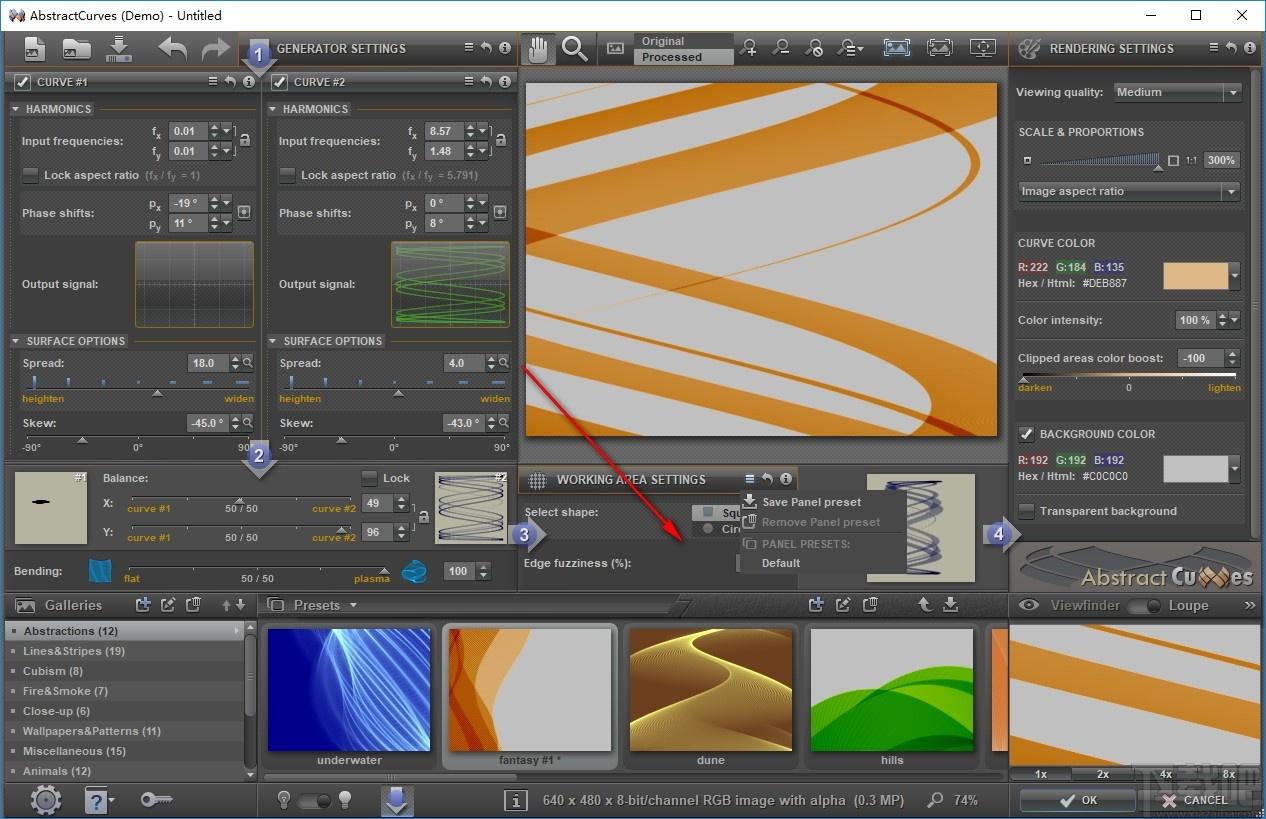Click the open folder toolbar icon
Image resolution: width=1266 pixels, height=819 pixels.
click(77, 48)
